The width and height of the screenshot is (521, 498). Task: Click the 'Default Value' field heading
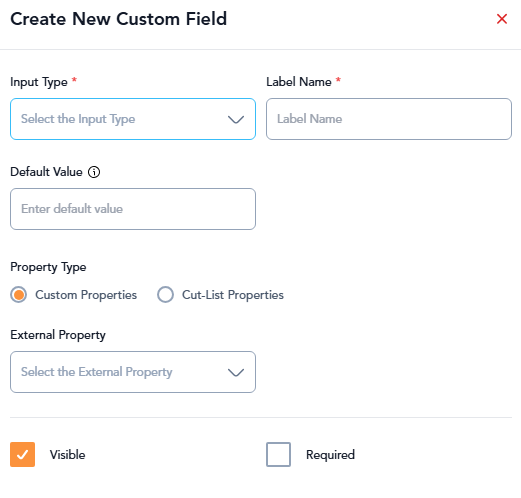coord(46,172)
